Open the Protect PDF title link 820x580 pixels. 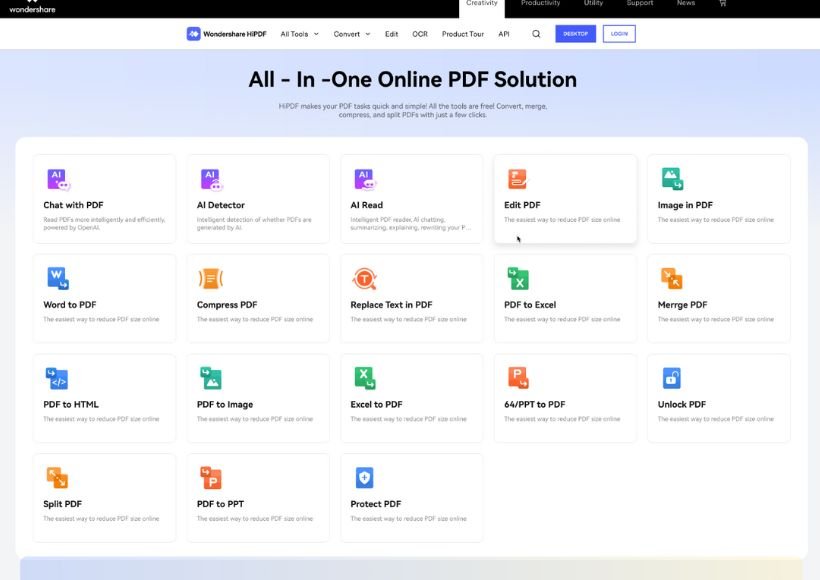coord(375,504)
